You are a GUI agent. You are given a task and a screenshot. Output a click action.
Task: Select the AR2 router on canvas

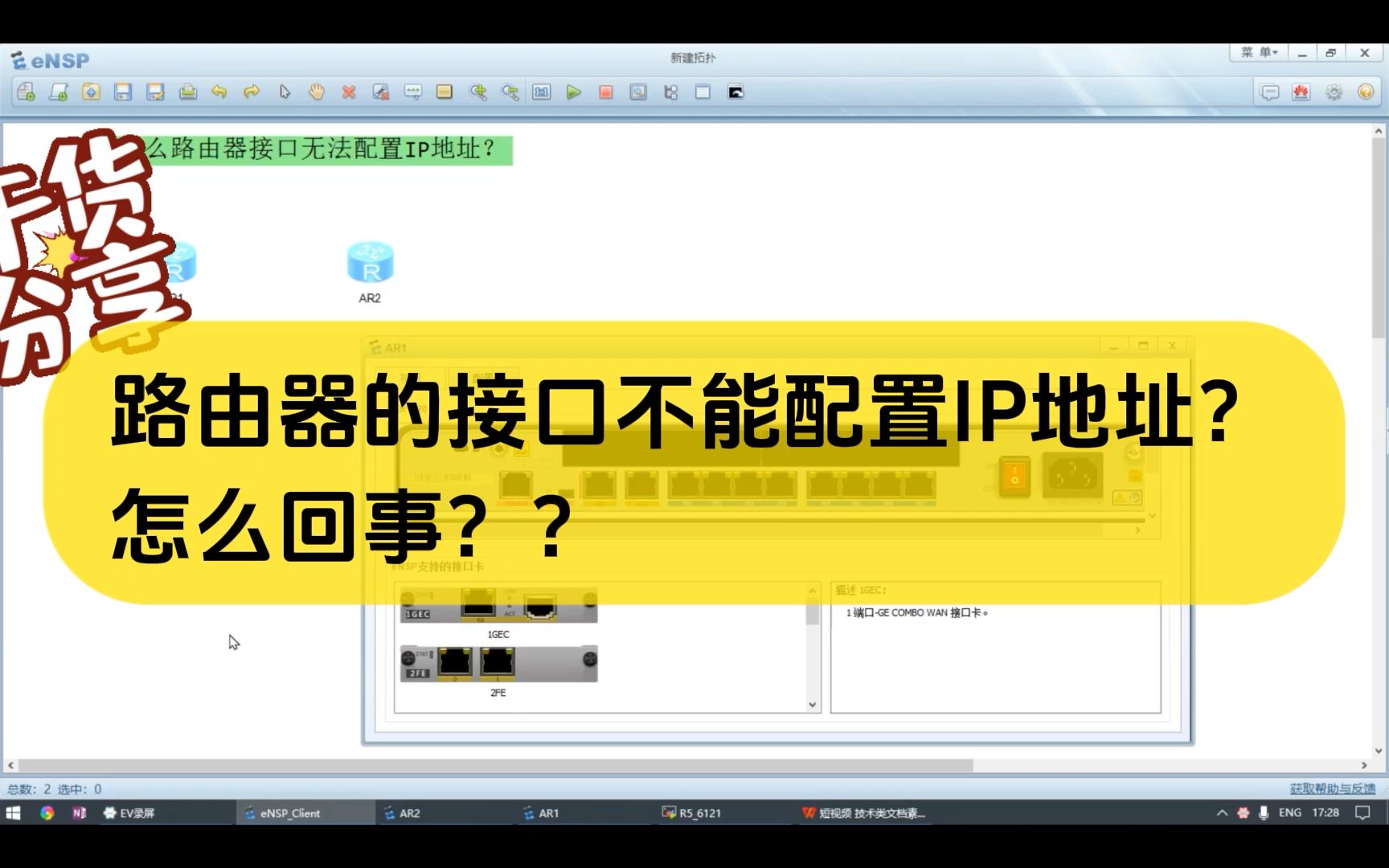pos(370,263)
